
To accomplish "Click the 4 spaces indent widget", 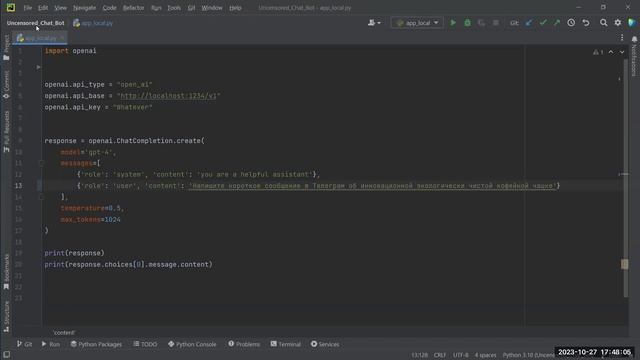I will point(485,355).
